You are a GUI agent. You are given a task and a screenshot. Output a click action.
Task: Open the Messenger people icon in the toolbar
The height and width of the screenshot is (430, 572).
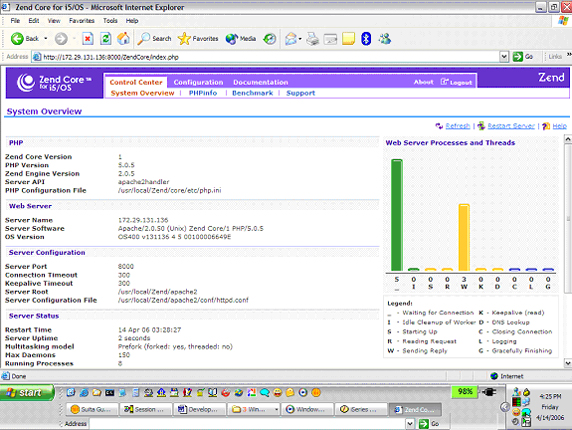coord(385,39)
